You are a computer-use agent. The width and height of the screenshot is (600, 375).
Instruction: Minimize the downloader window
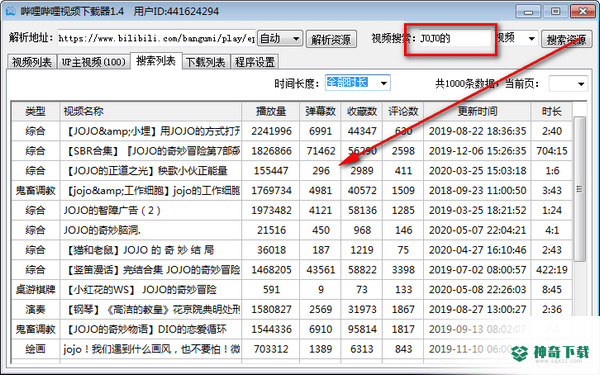click(x=528, y=11)
